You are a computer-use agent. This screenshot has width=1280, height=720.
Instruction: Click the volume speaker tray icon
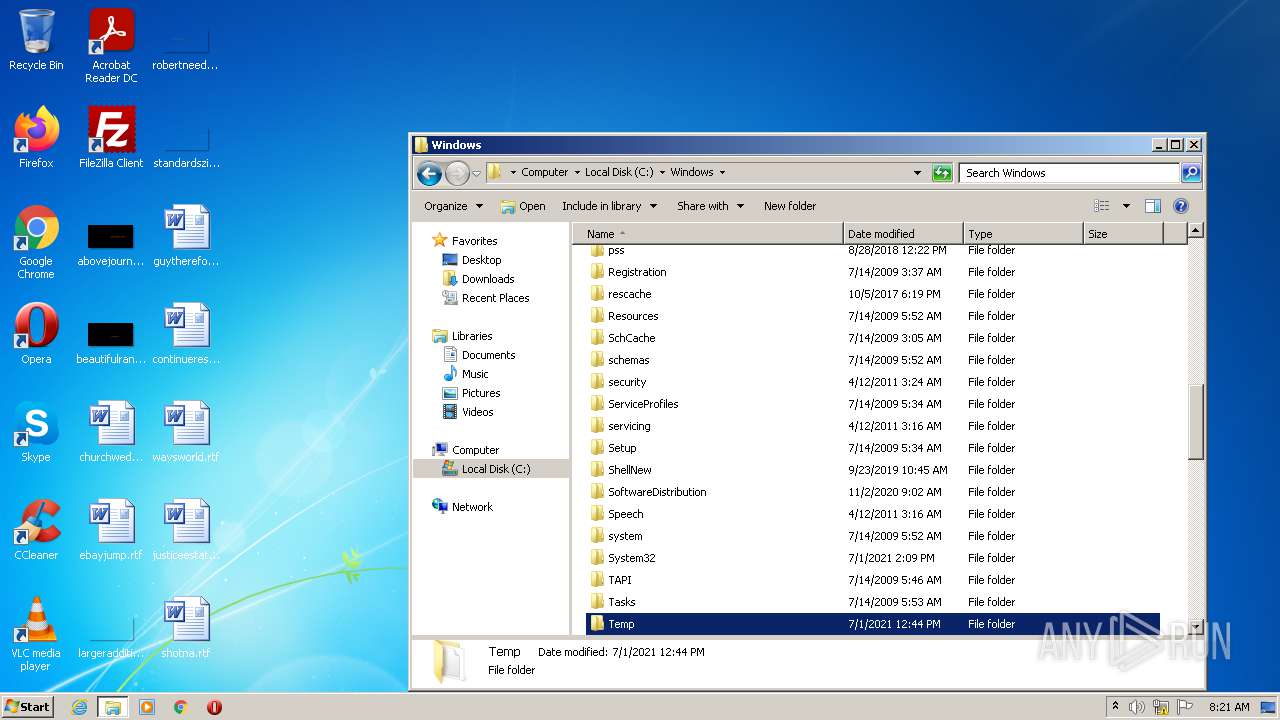pos(1137,707)
